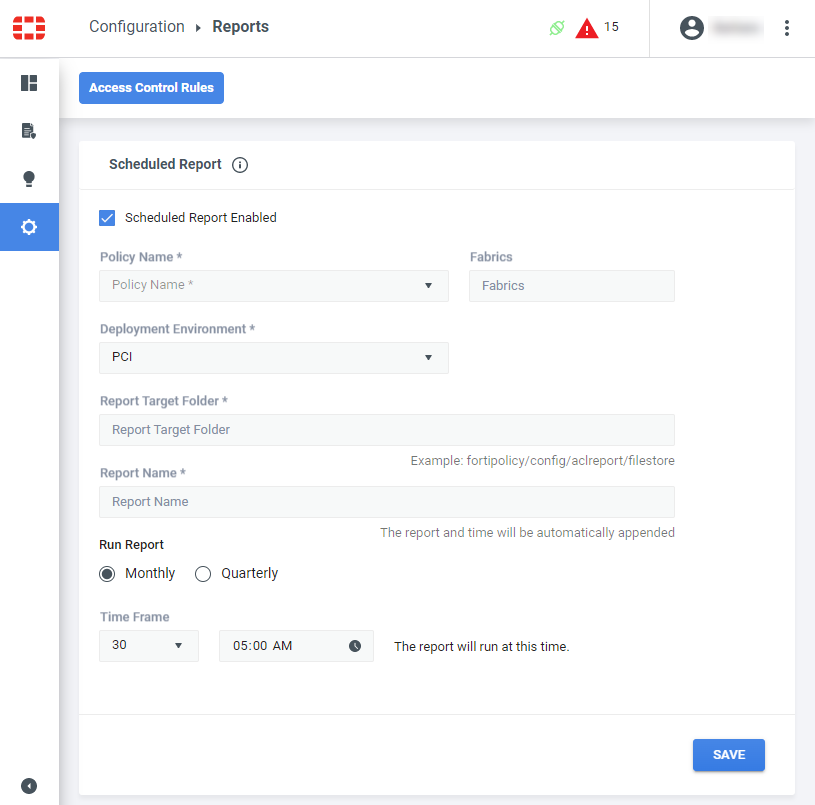Select the Configuration gear sidebar icon

coord(29,227)
